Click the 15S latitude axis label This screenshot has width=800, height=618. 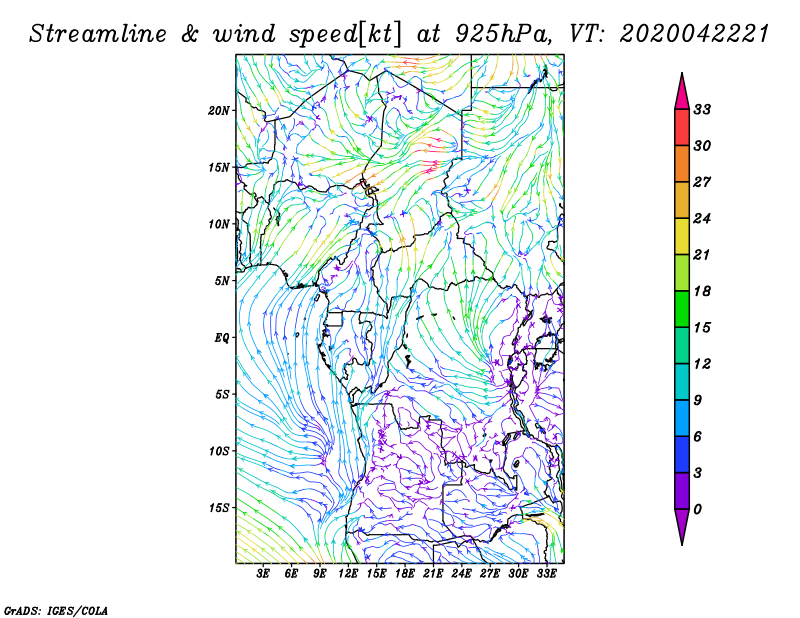pos(219,508)
